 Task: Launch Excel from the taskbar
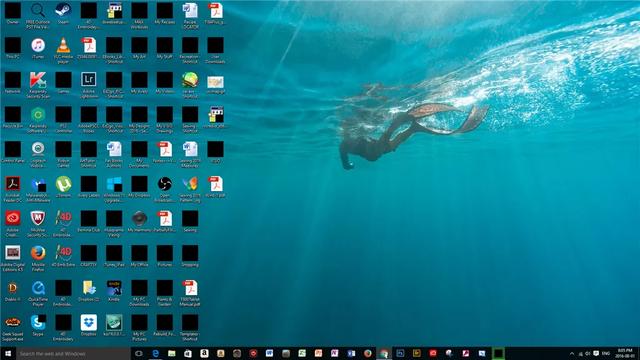[x=302, y=353]
